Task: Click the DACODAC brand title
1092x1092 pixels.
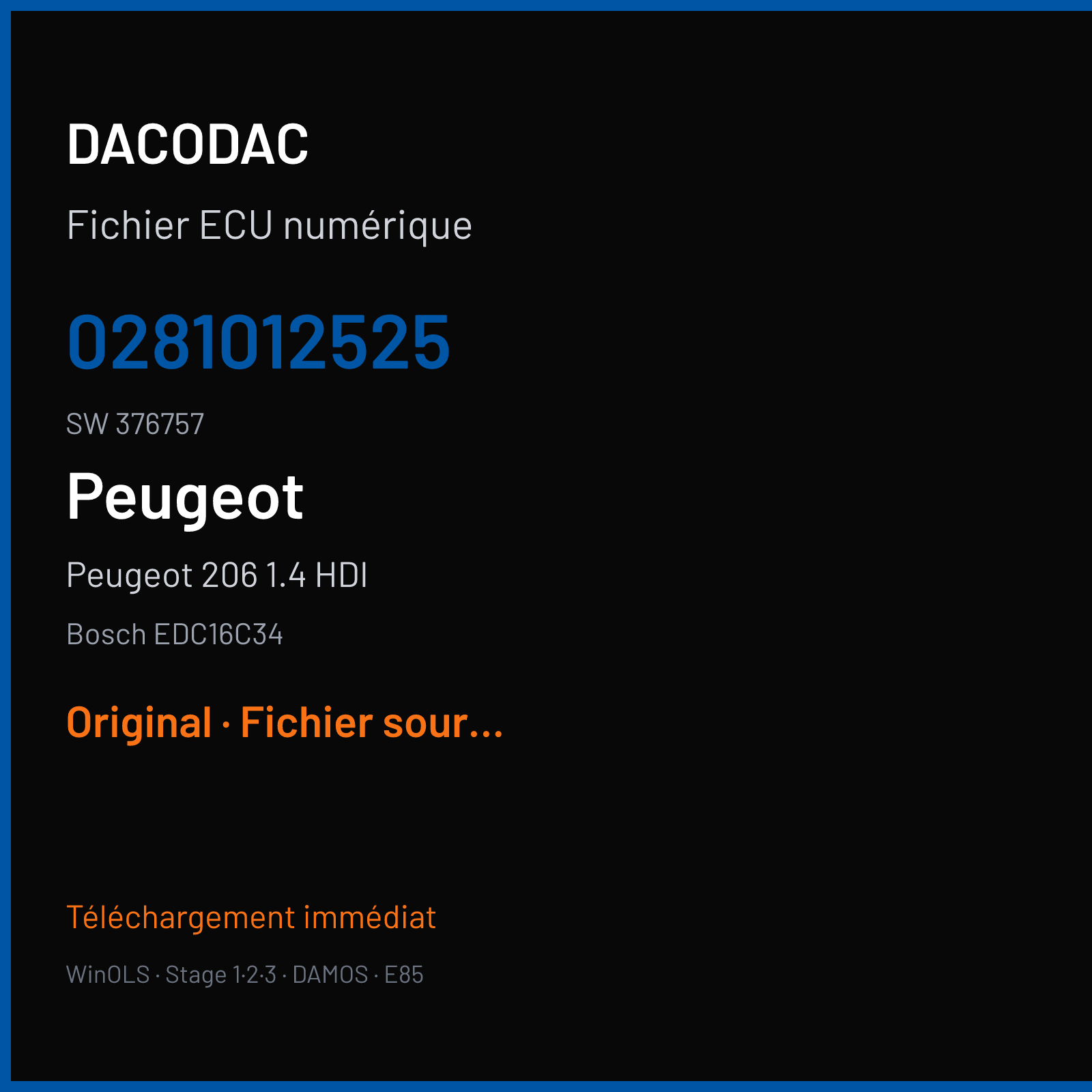Action: point(188,145)
